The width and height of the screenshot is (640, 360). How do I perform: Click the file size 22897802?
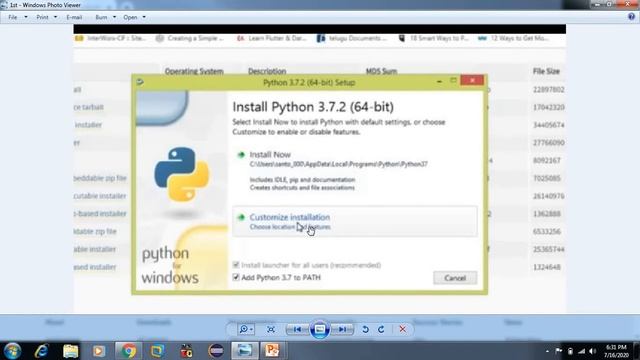click(x=549, y=89)
